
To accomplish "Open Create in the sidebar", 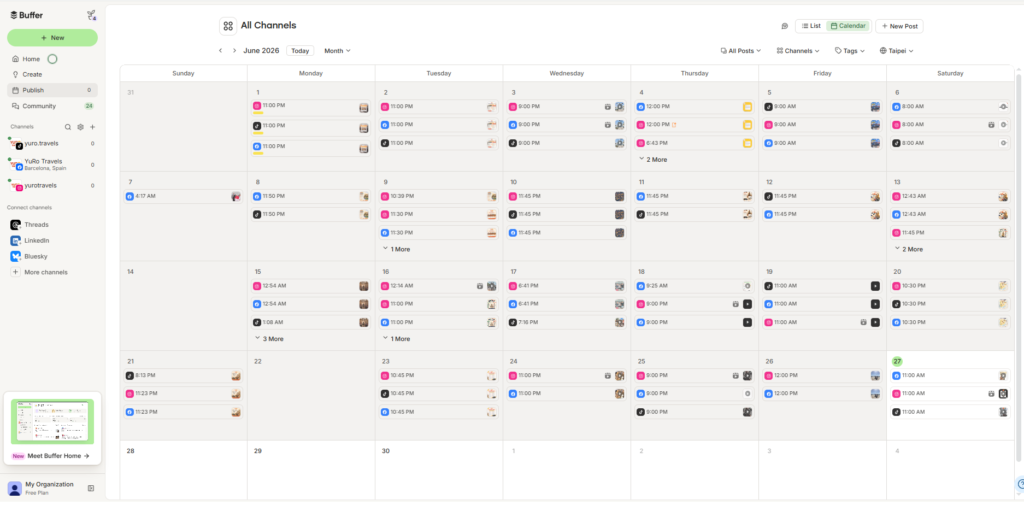I will (52, 74).
